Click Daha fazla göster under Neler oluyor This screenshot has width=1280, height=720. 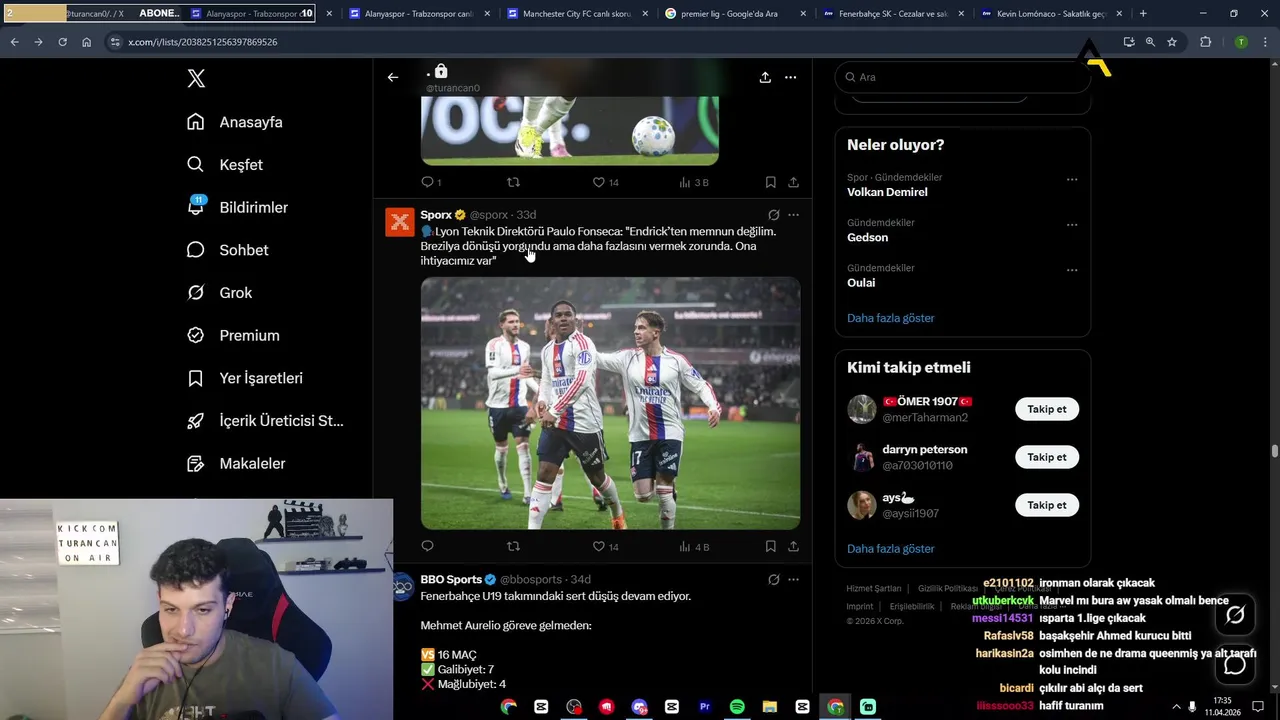click(x=891, y=318)
